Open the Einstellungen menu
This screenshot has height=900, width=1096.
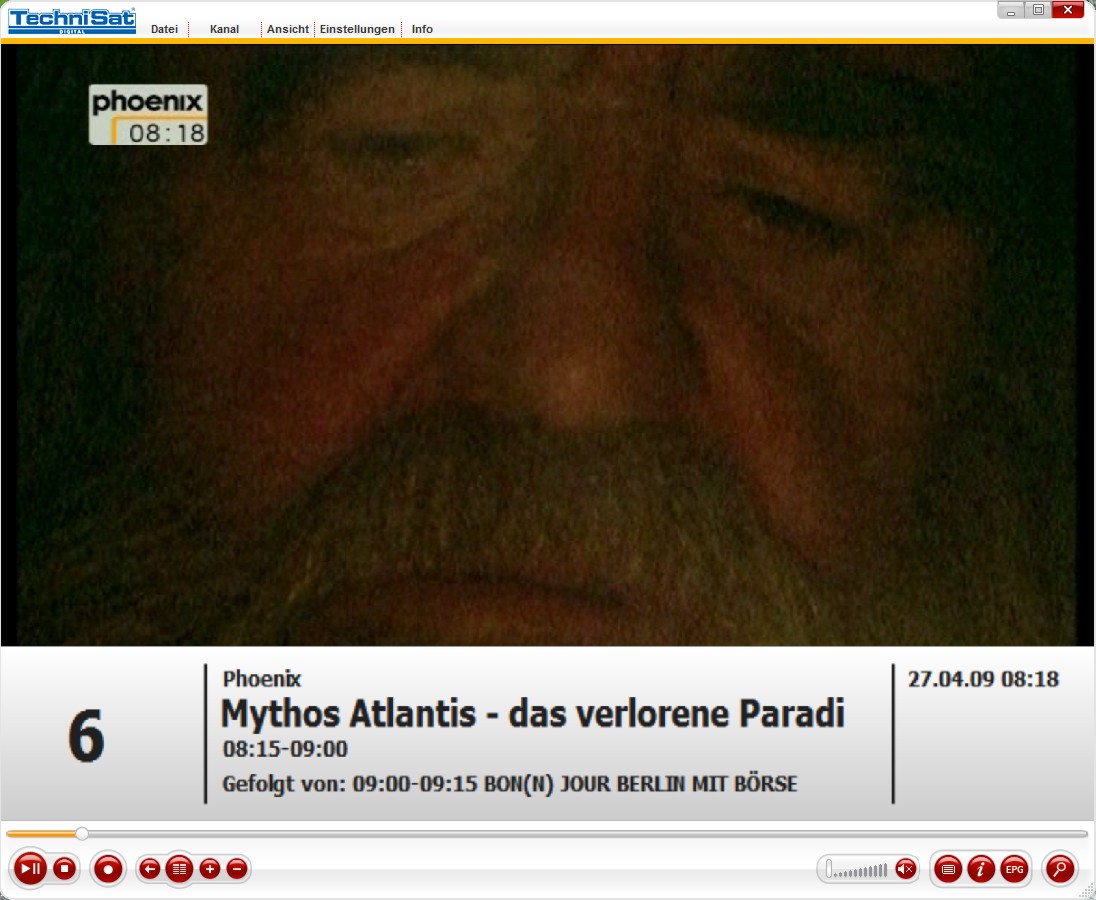[x=357, y=29]
